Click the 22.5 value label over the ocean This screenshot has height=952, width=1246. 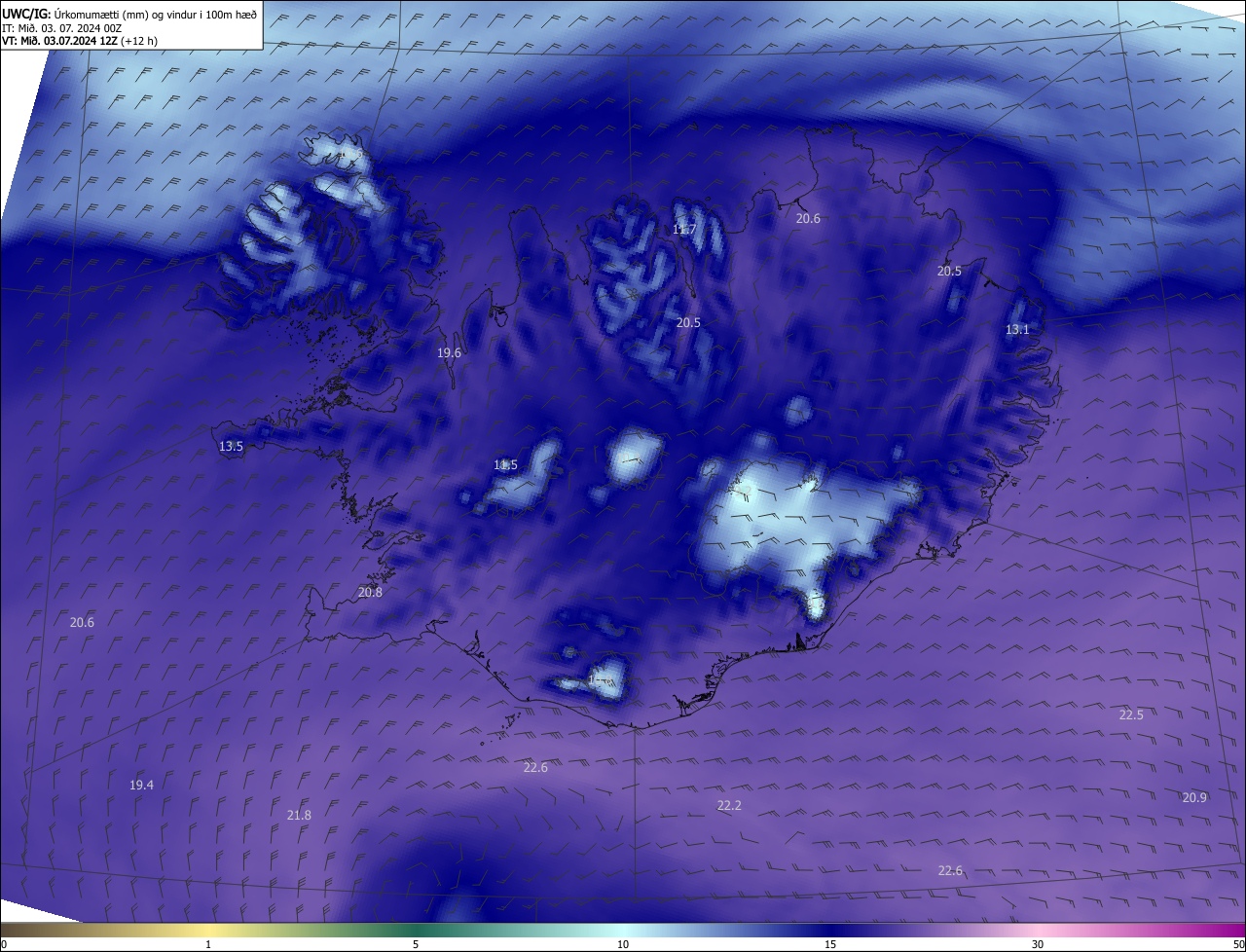point(1131,715)
